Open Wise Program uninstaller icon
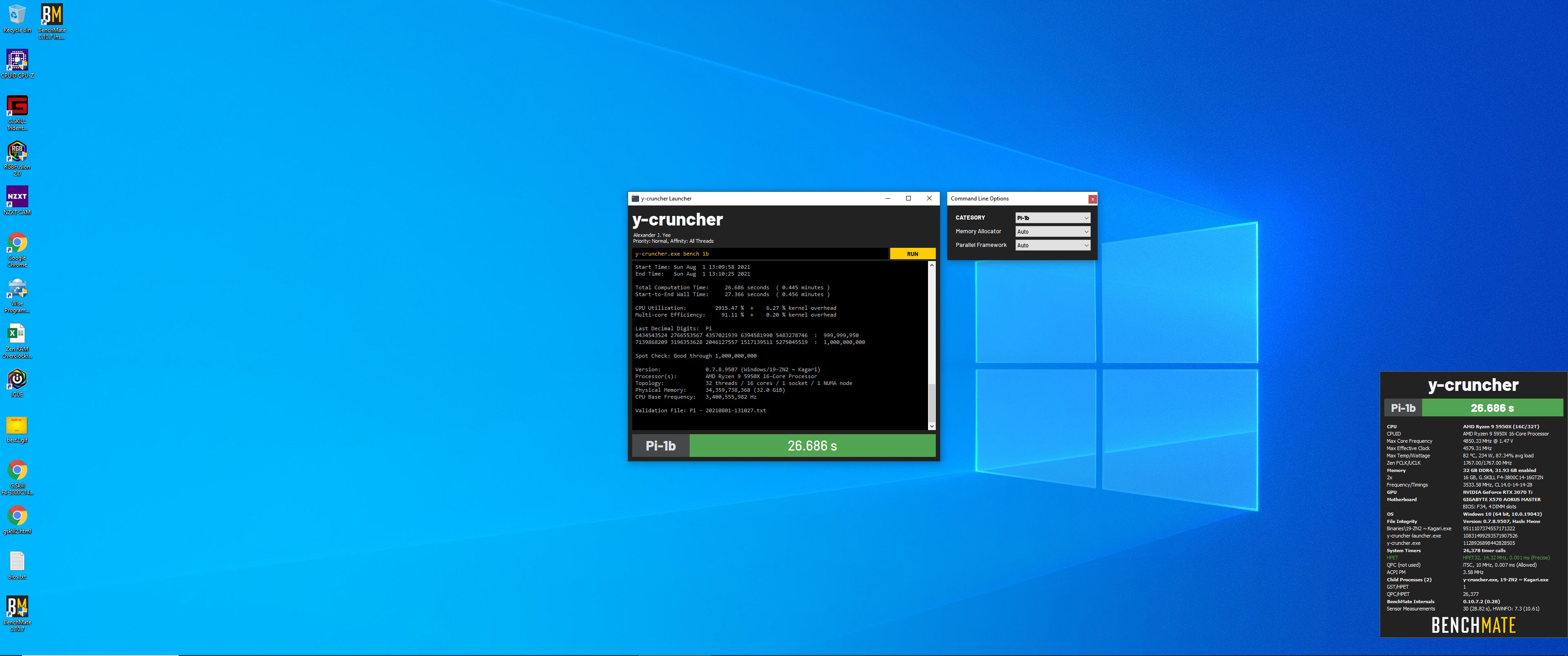The width and height of the screenshot is (1568, 656). [17, 296]
